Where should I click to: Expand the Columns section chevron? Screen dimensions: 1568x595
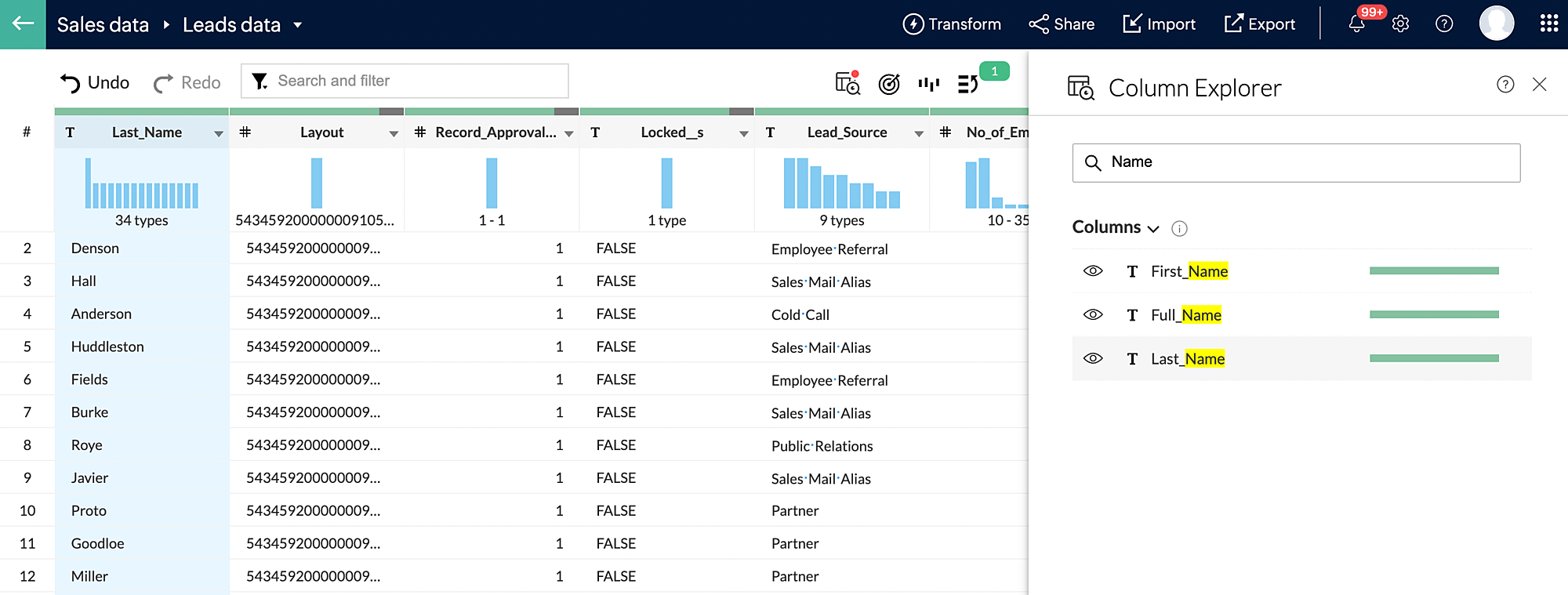click(1153, 229)
